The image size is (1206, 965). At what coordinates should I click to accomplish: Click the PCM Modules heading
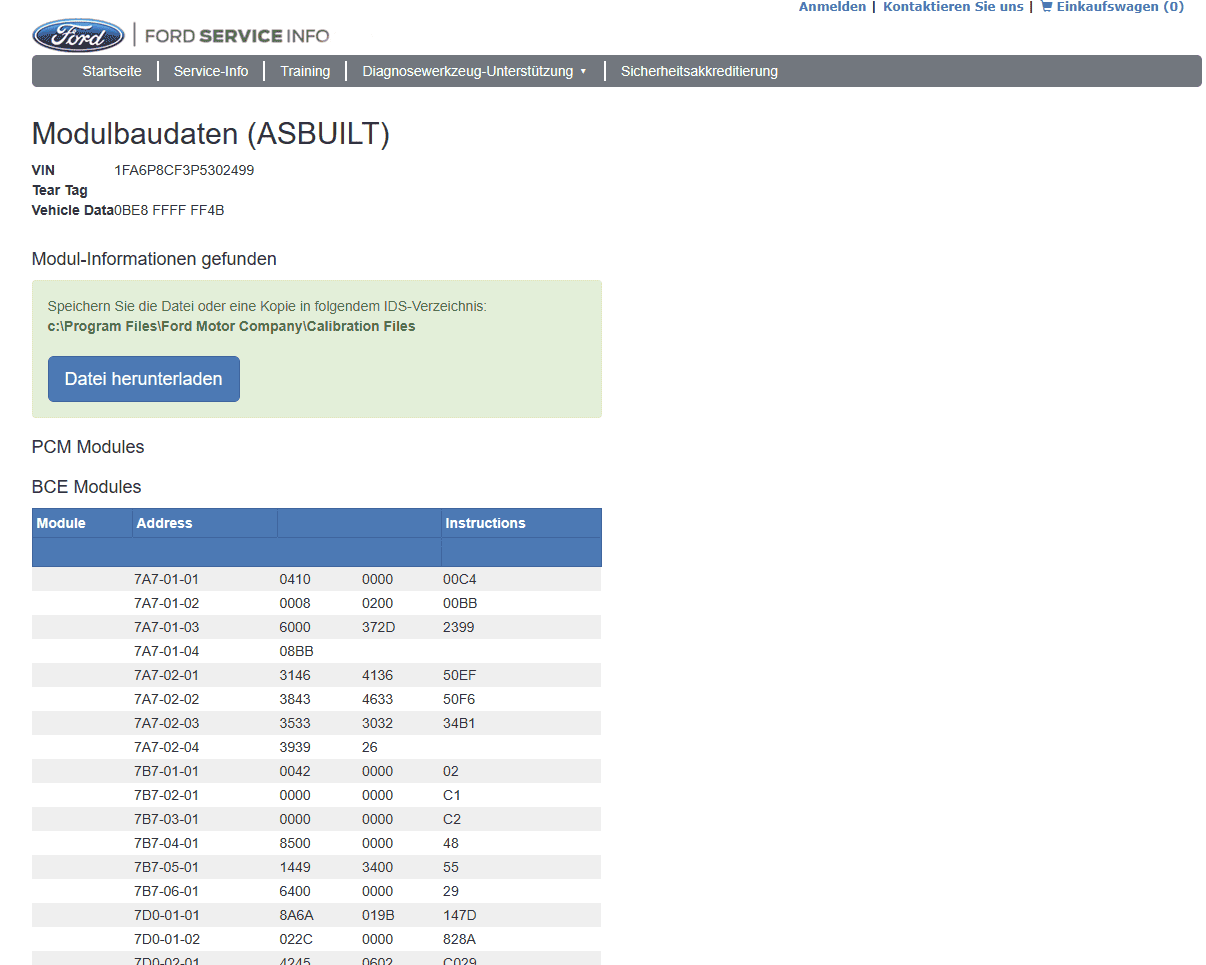point(88,447)
